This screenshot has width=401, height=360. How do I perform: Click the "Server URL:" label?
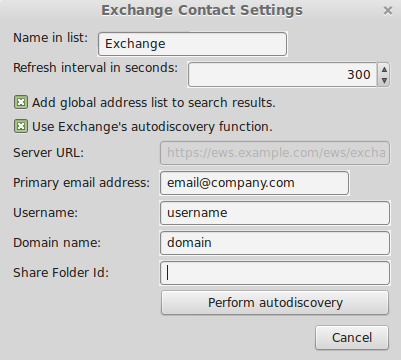(x=49, y=153)
